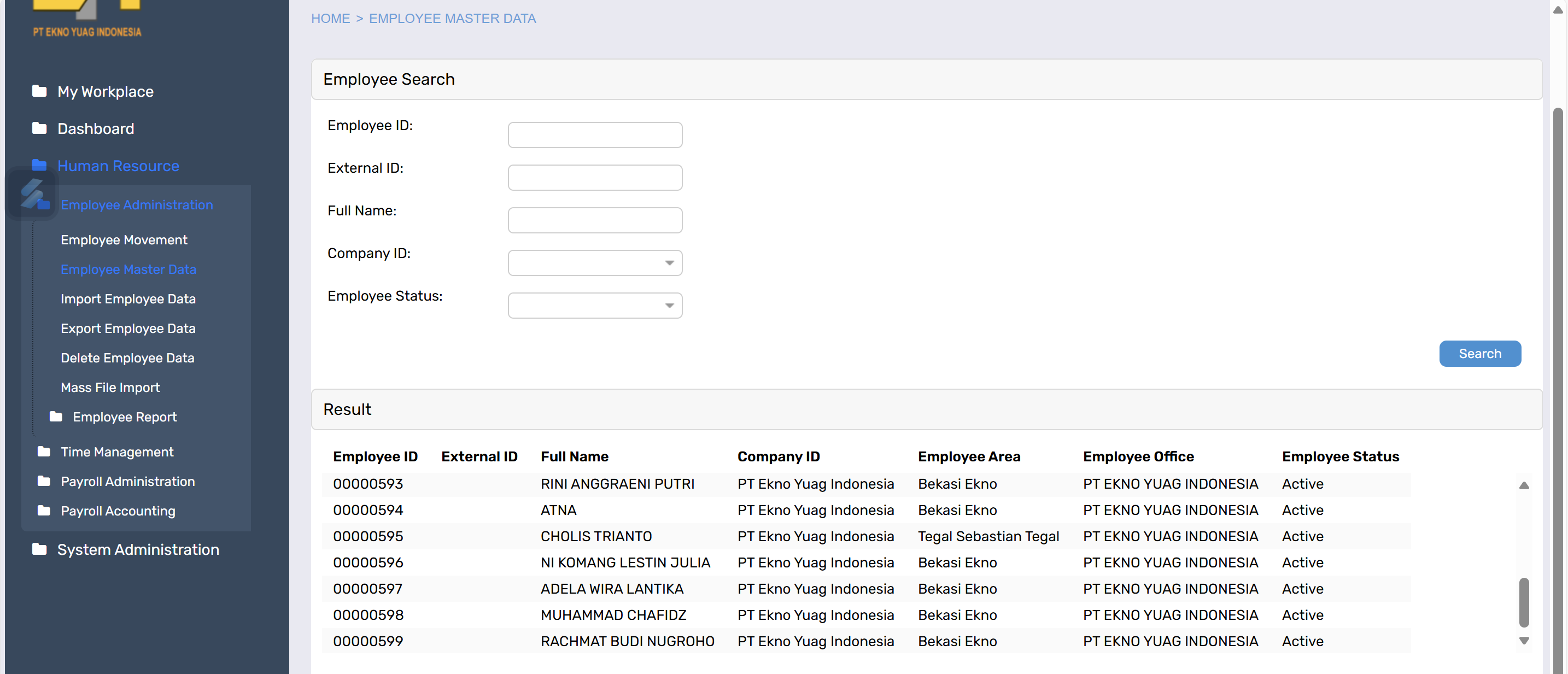Expand Payroll Accounting section
This screenshot has width=1568, height=674.
[118, 511]
